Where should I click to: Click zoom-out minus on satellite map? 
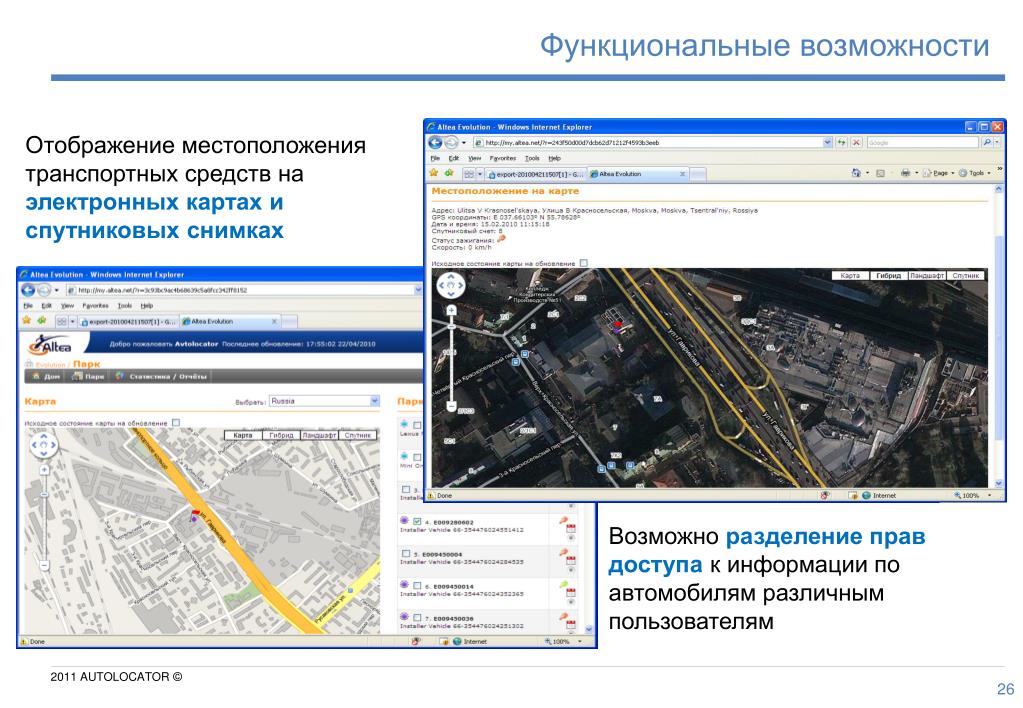point(451,406)
